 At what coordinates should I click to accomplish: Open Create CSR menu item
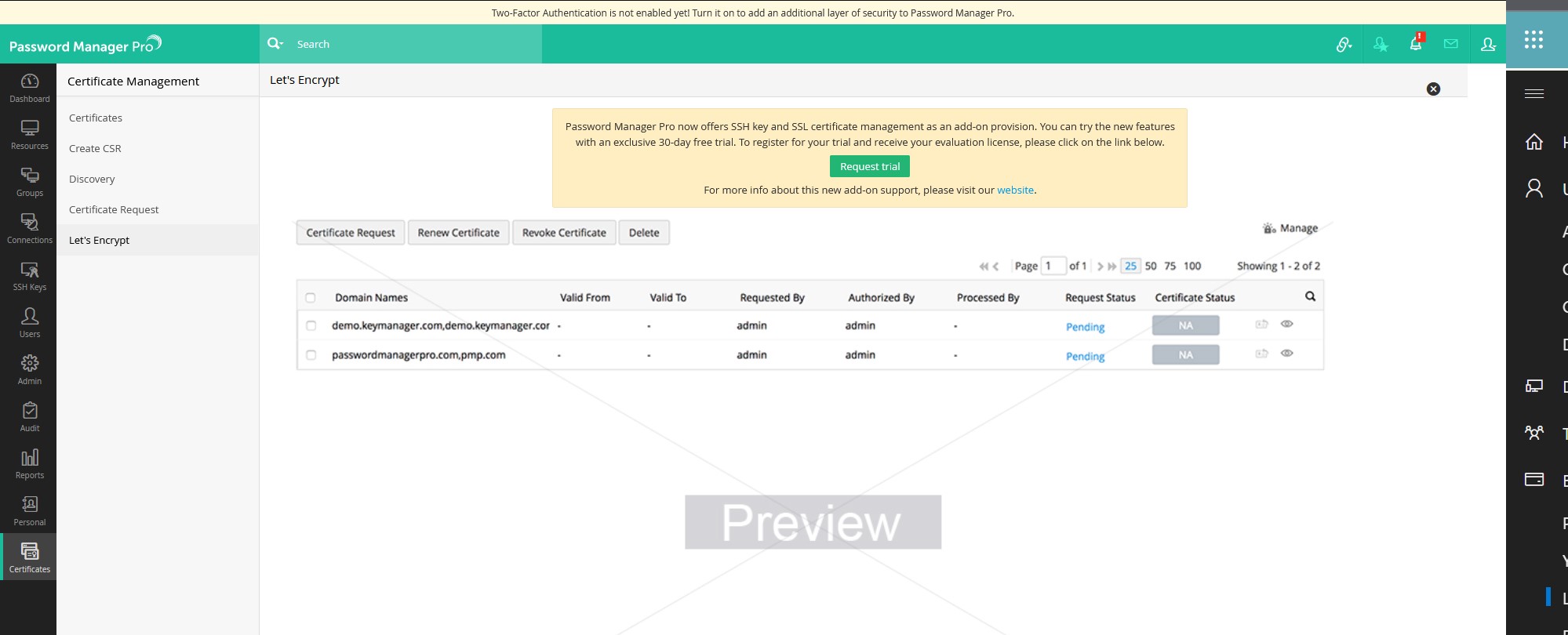[x=95, y=148]
